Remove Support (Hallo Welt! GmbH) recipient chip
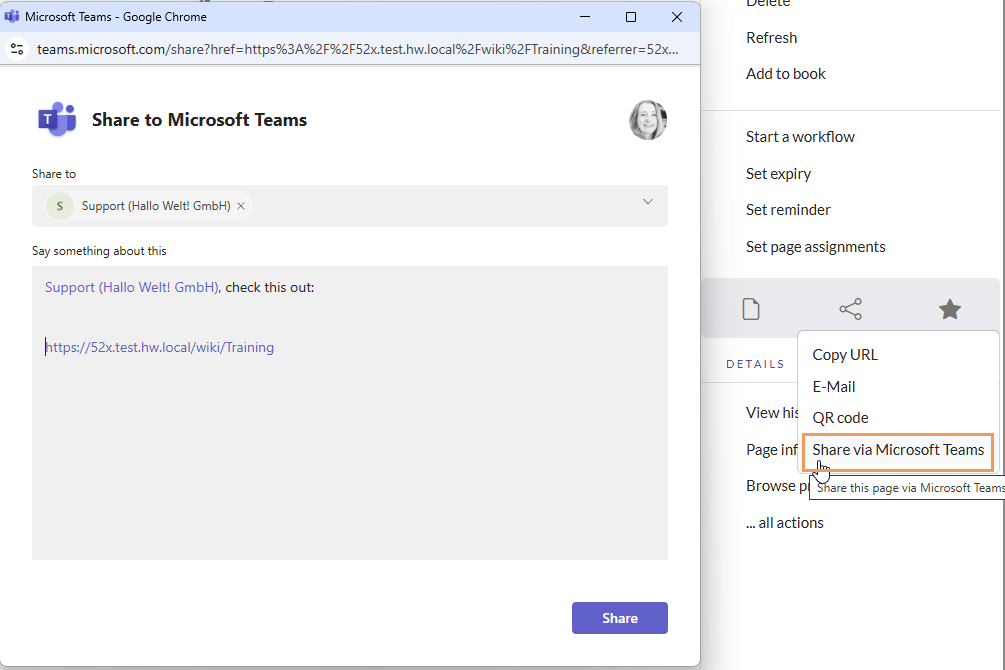The width and height of the screenshot is (1005, 670). pyautogui.click(x=241, y=206)
